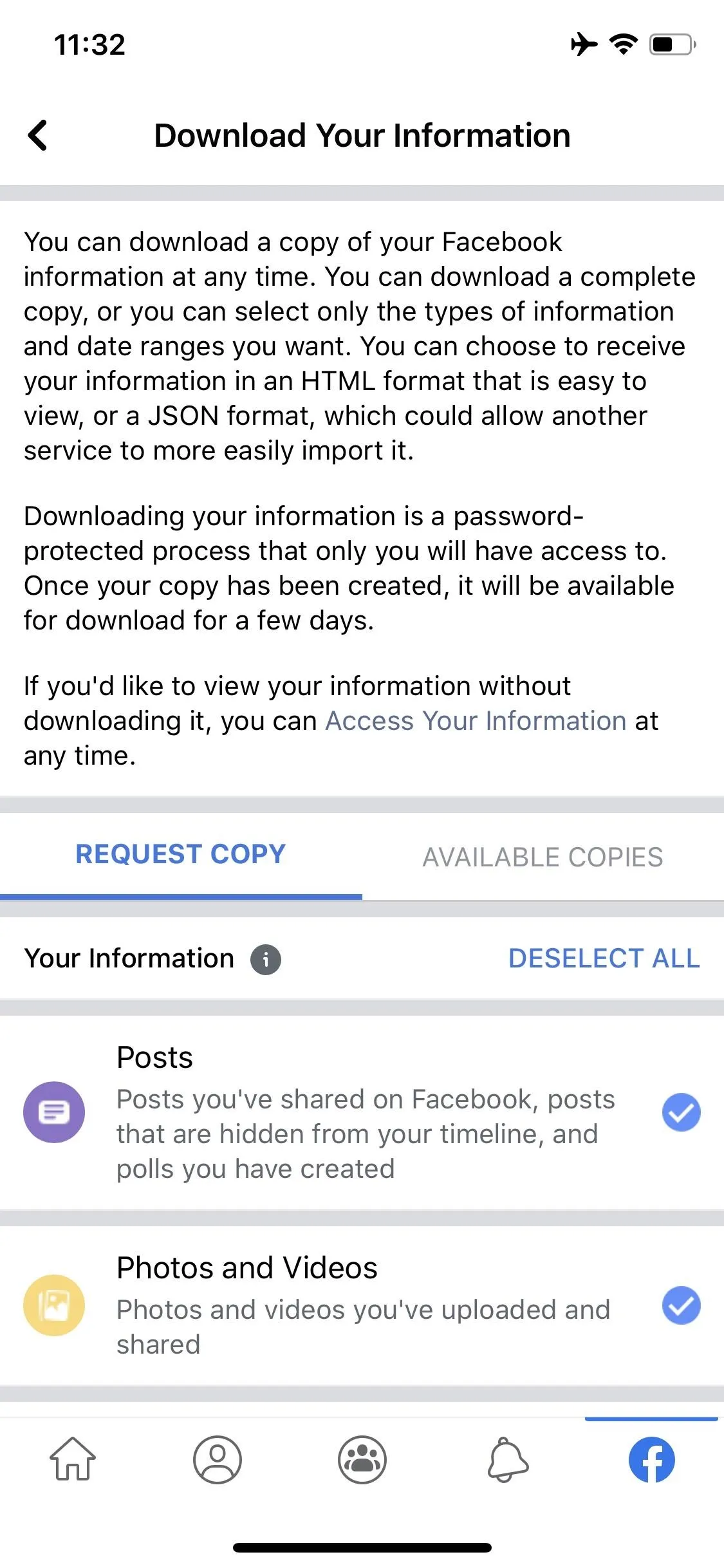Tap Deselect All

coord(604,958)
